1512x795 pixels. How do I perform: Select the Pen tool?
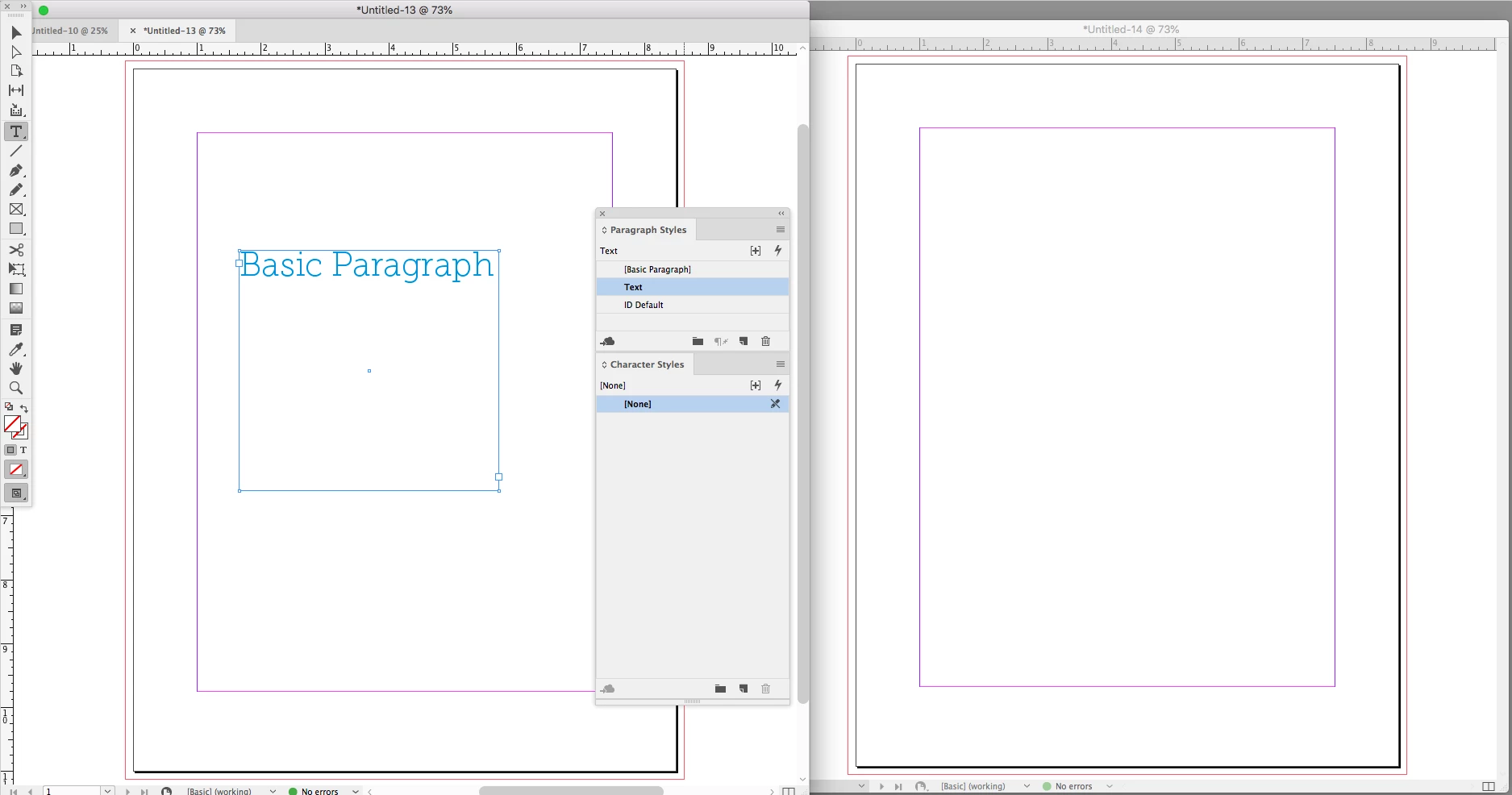[x=16, y=170]
